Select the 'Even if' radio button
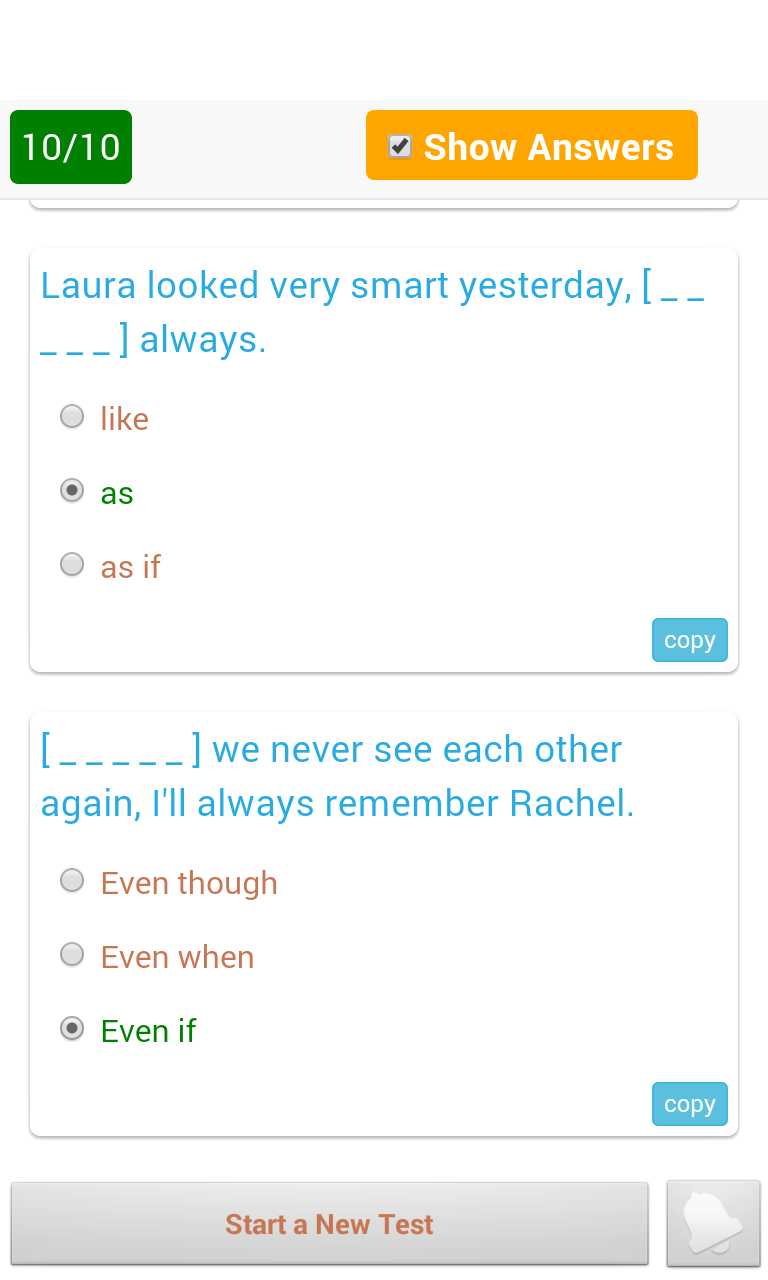 [72, 1029]
